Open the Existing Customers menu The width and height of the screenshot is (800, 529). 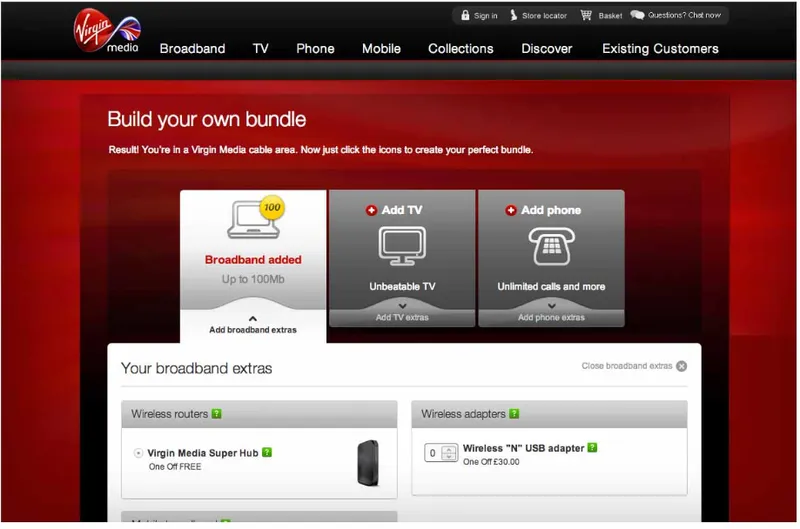pyautogui.click(x=660, y=49)
